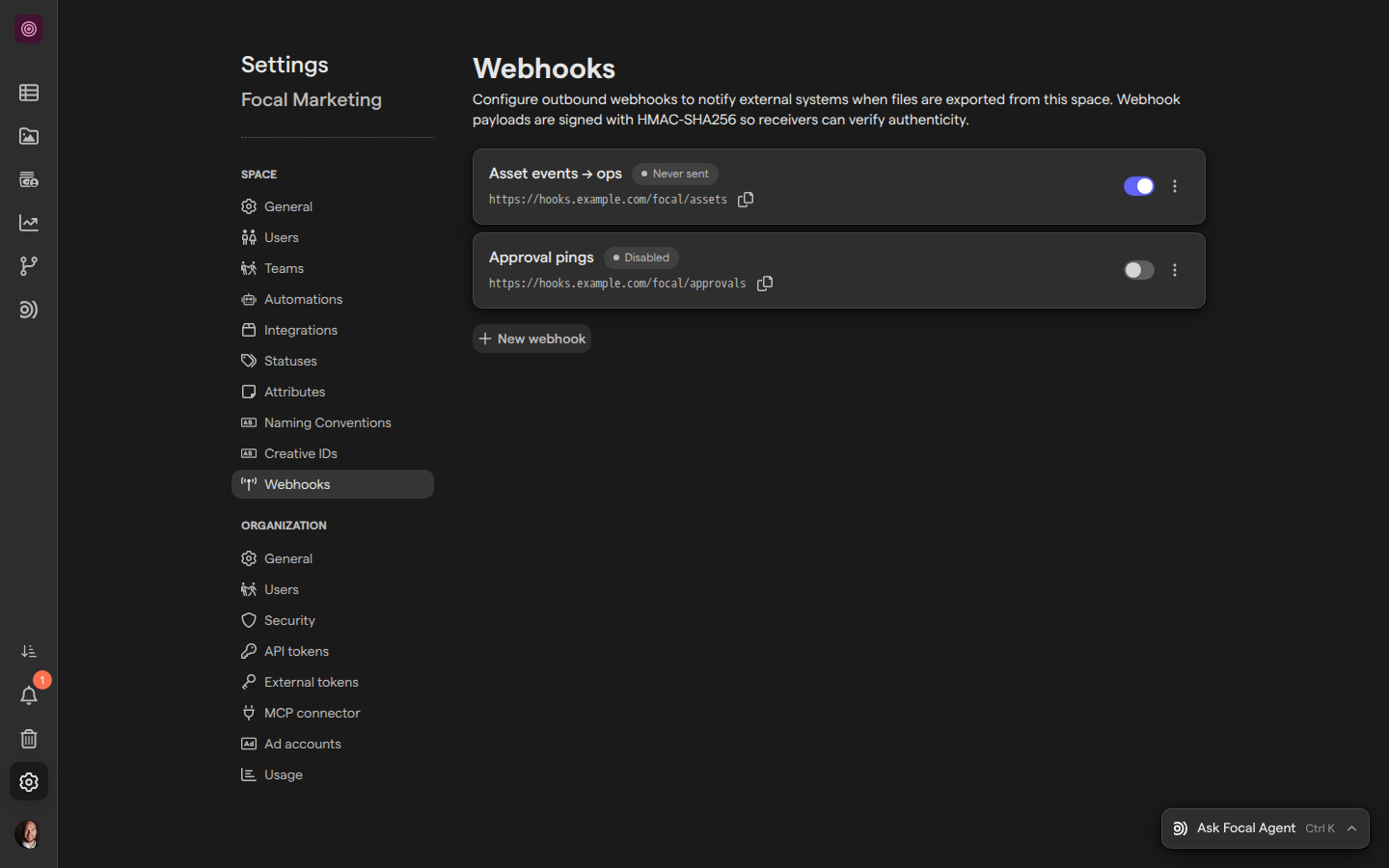Open the trash bin icon
Screen dimensions: 1389x868
pyautogui.click(x=29, y=739)
